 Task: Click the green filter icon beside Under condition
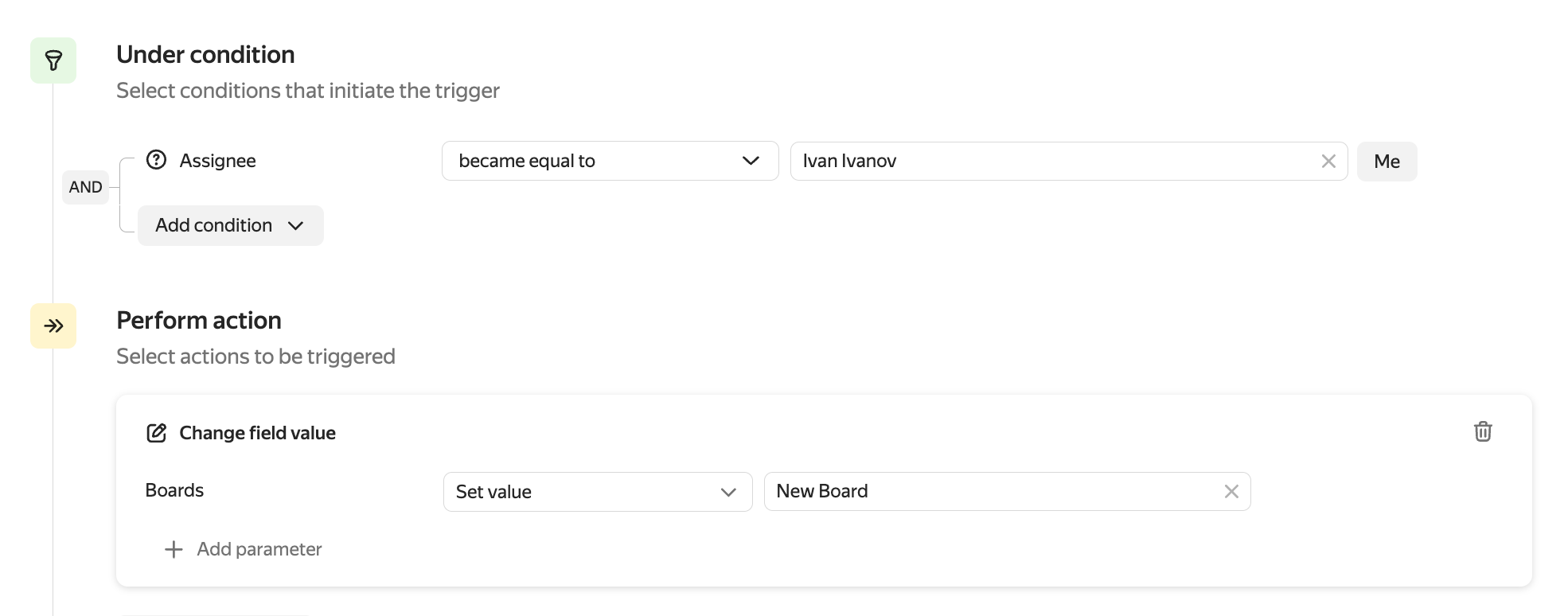pyautogui.click(x=53, y=60)
